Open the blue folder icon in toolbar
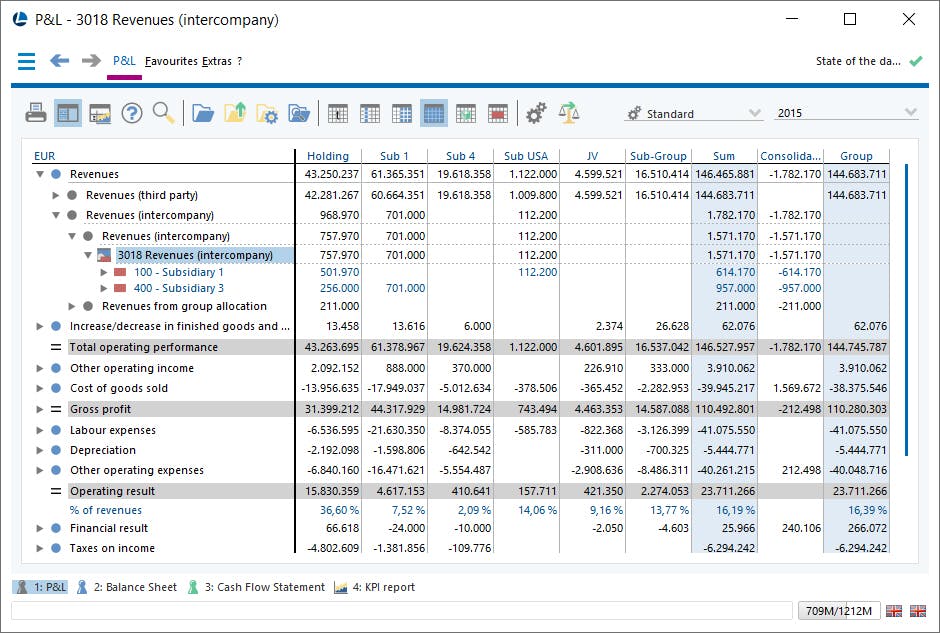940x633 pixels. tap(203, 113)
